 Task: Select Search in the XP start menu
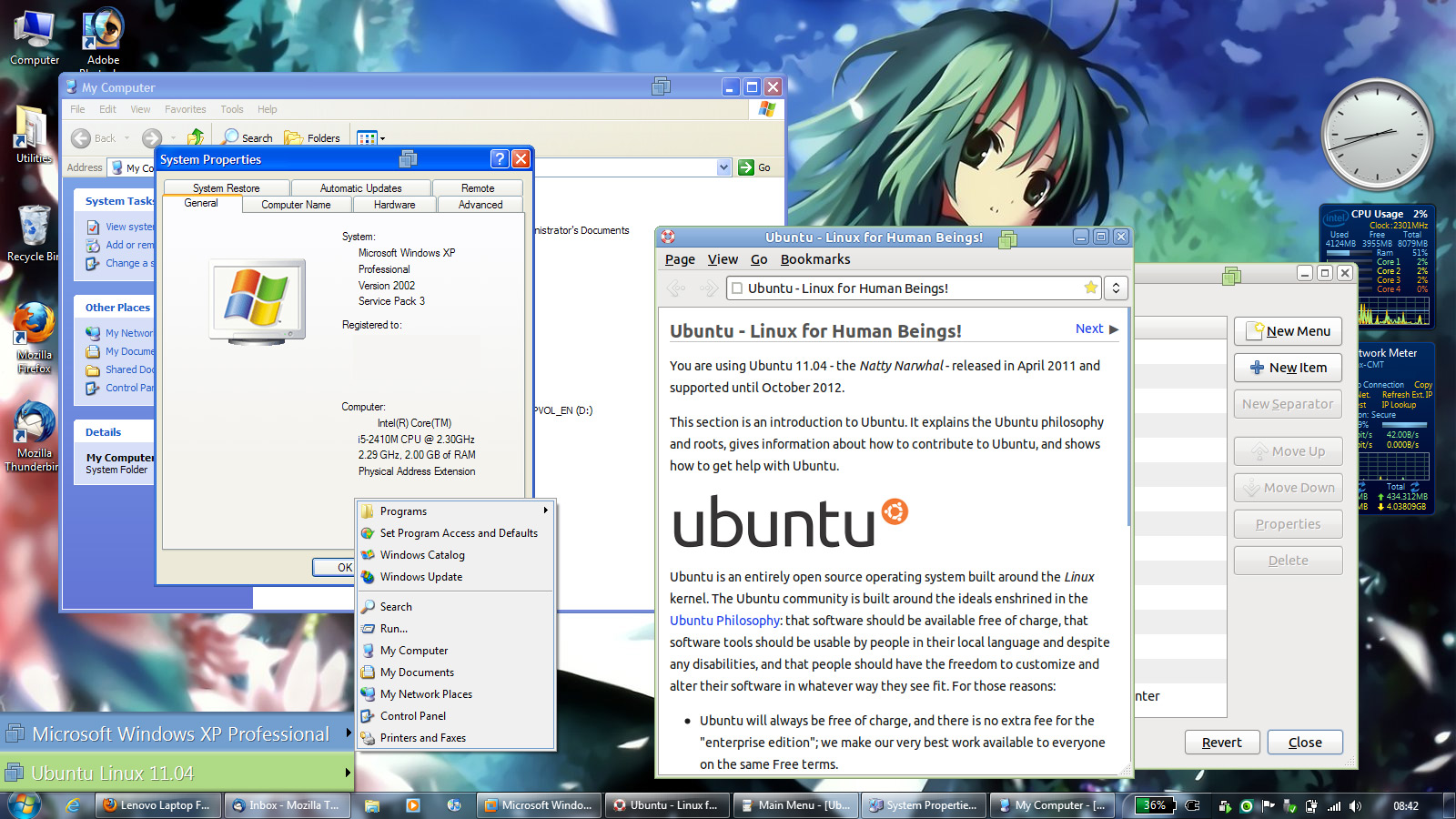455,607
